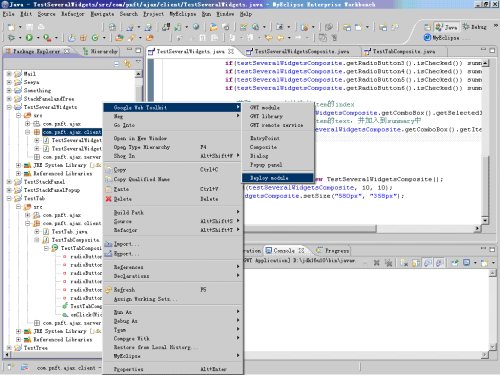Click the Pin Console icon

click(x=455, y=263)
